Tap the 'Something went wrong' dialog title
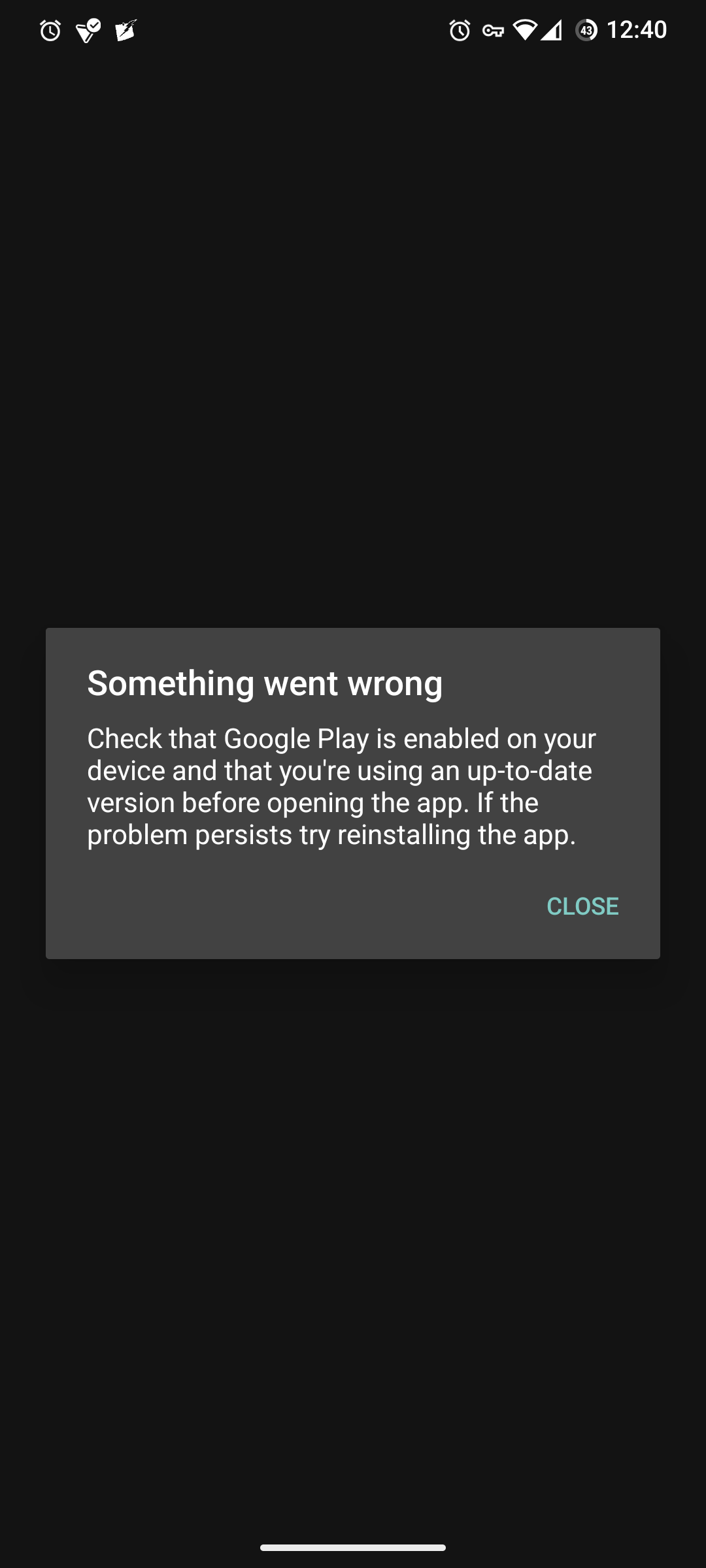The height and width of the screenshot is (1568, 706). [265, 683]
